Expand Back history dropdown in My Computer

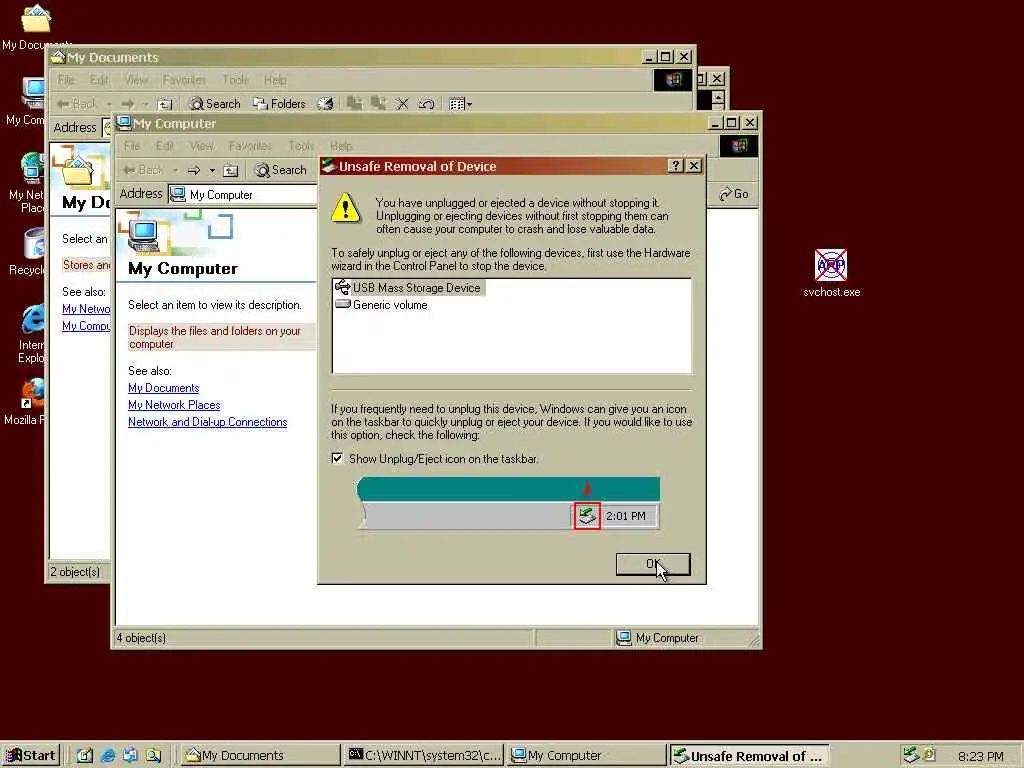pyautogui.click(x=175, y=170)
